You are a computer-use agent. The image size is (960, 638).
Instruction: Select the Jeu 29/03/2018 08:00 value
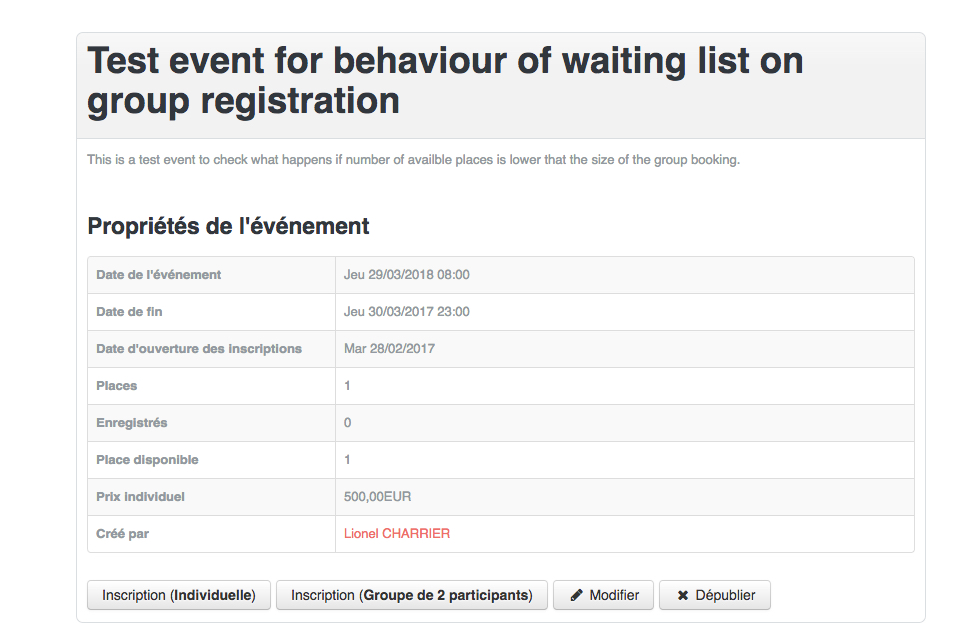[406, 275]
